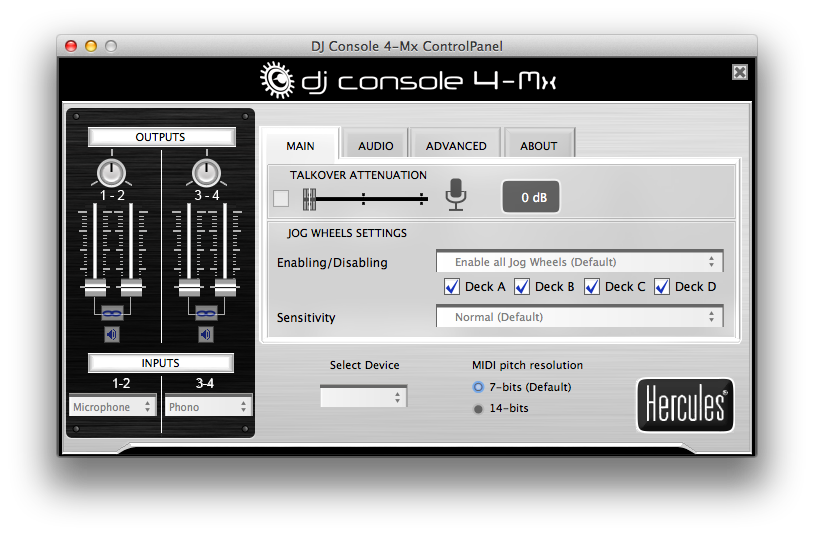Click the right fader of outputs 3-4
This screenshot has width=814, height=536.
(225, 287)
